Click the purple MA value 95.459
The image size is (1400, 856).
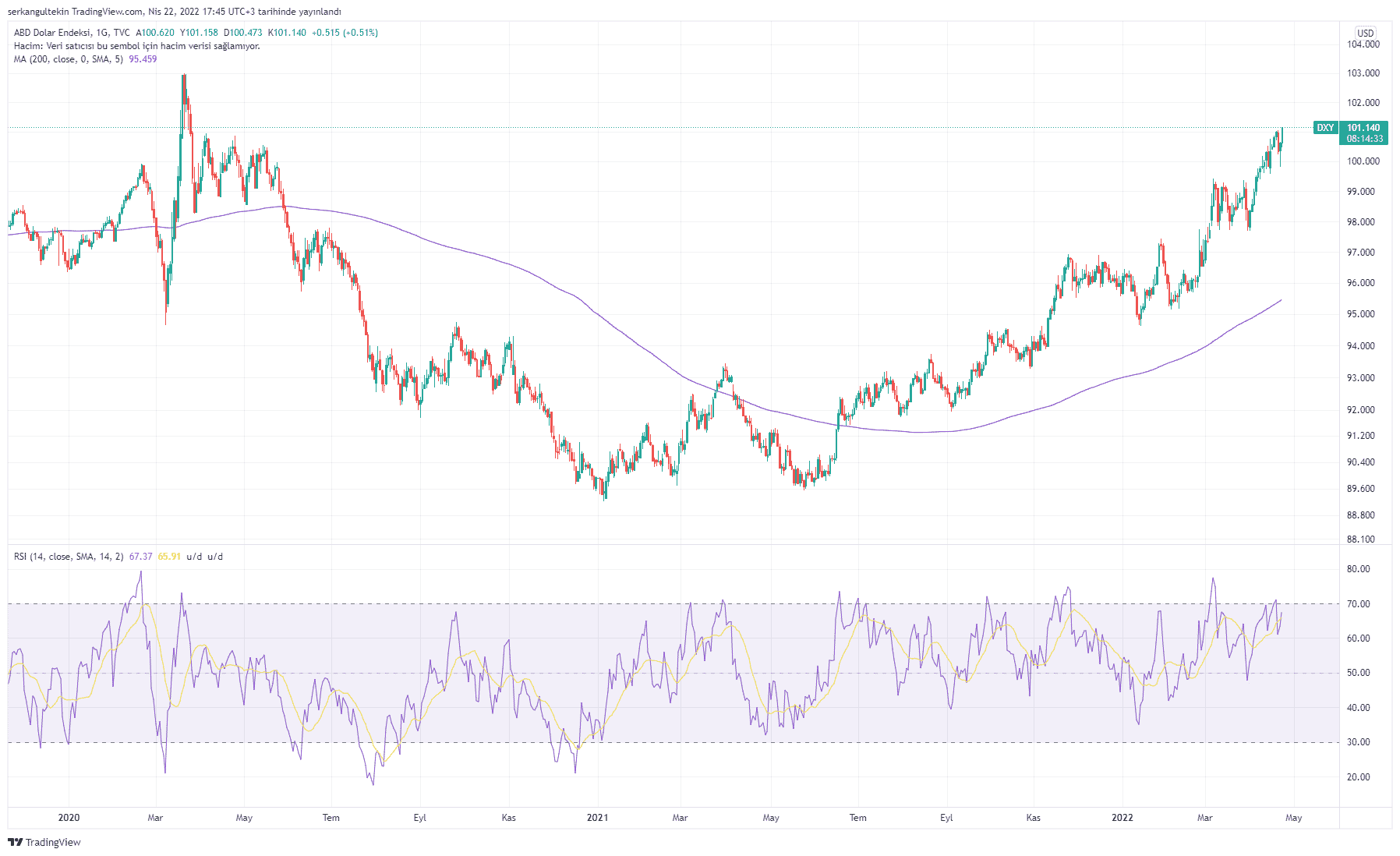(x=143, y=59)
